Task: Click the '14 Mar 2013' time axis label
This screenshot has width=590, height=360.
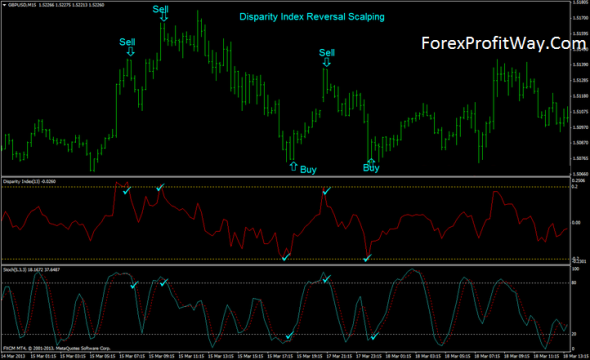Action: 13,356
